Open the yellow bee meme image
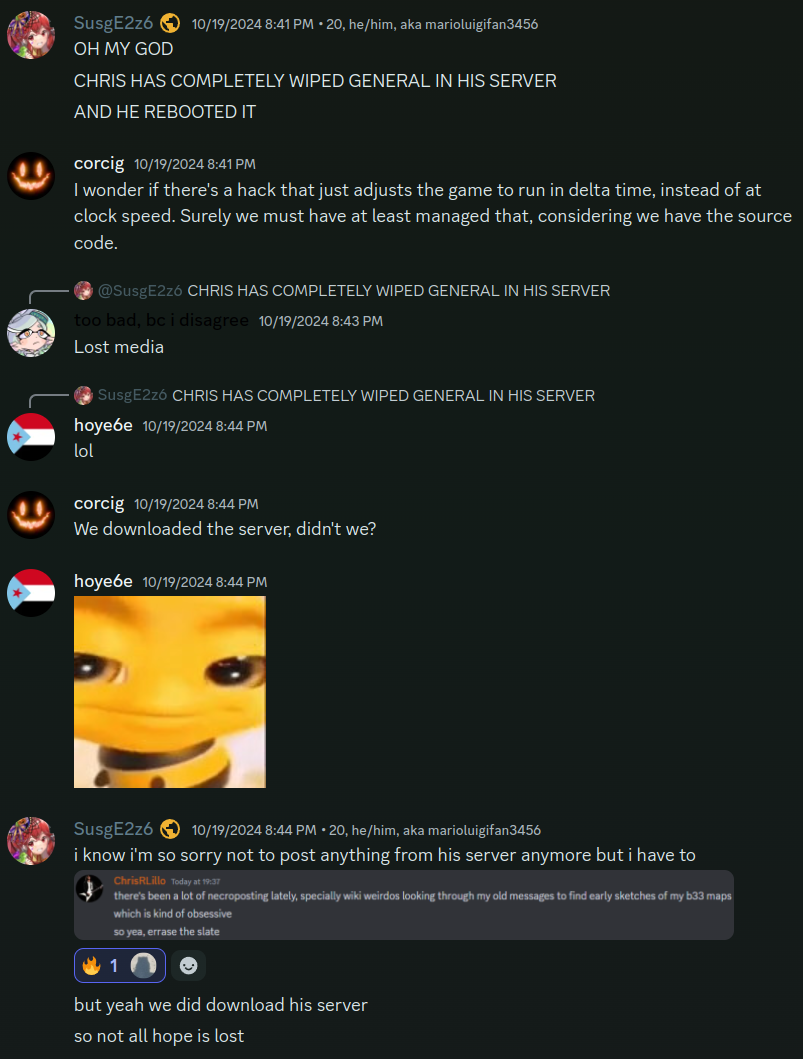This screenshot has height=1059, width=803. tap(170, 692)
